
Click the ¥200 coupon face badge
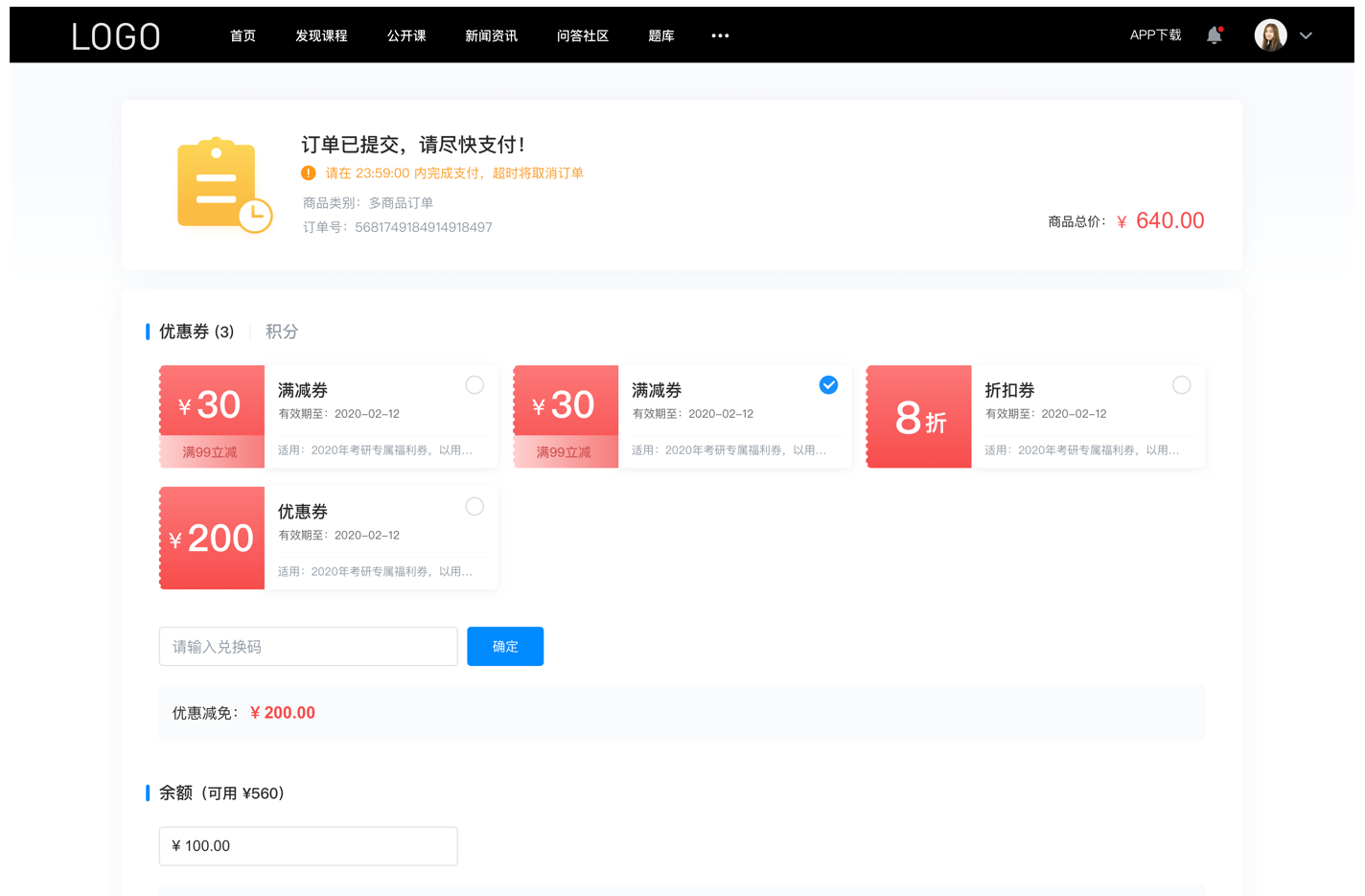[x=211, y=538]
